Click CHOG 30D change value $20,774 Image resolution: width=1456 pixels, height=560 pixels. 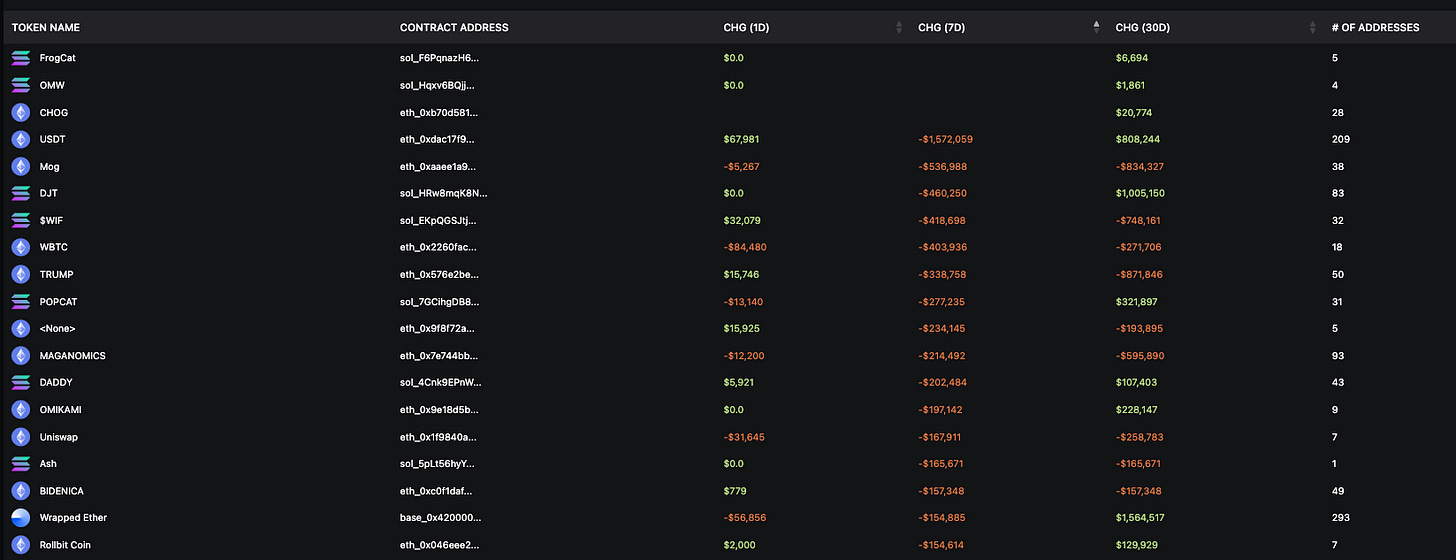tap(1134, 112)
